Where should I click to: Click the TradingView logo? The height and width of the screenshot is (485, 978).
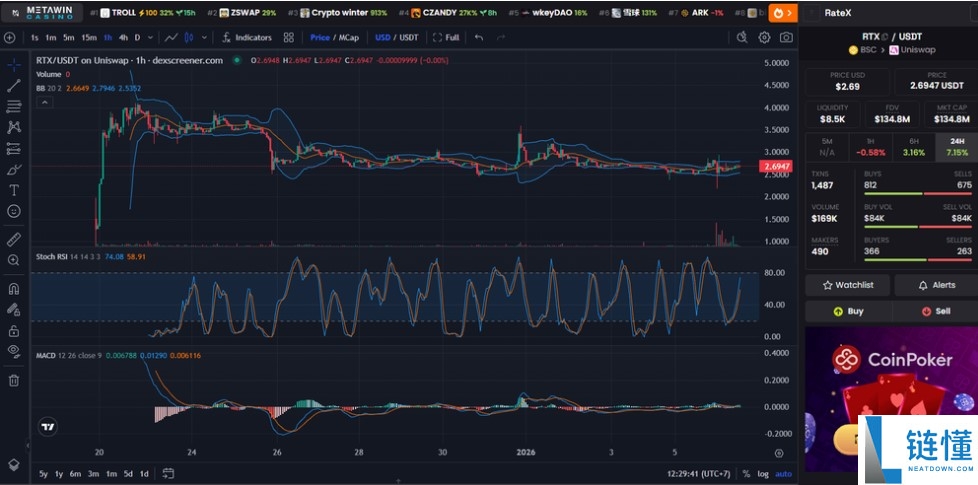click(47, 427)
